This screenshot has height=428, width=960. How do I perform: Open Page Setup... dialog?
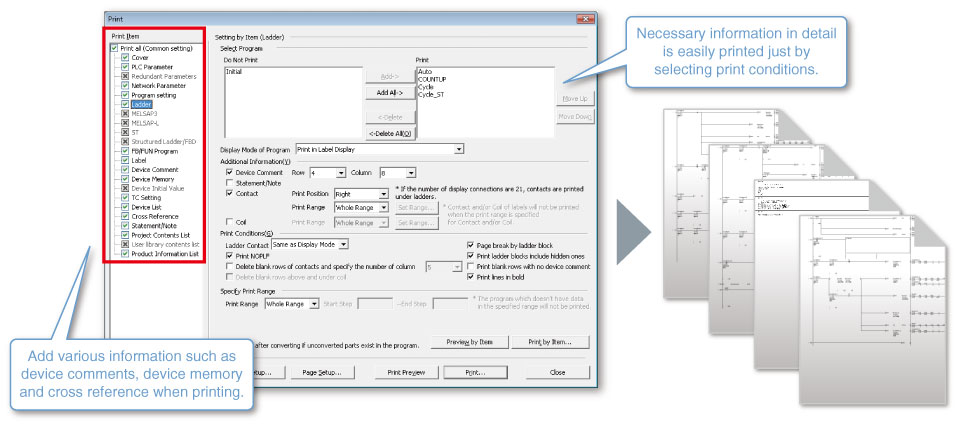point(321,372)
